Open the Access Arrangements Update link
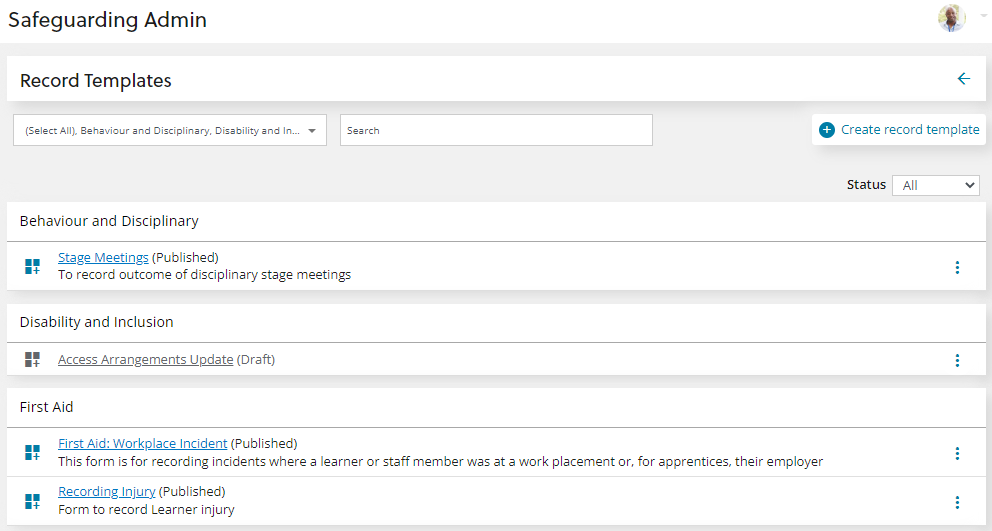 point(145,360)
